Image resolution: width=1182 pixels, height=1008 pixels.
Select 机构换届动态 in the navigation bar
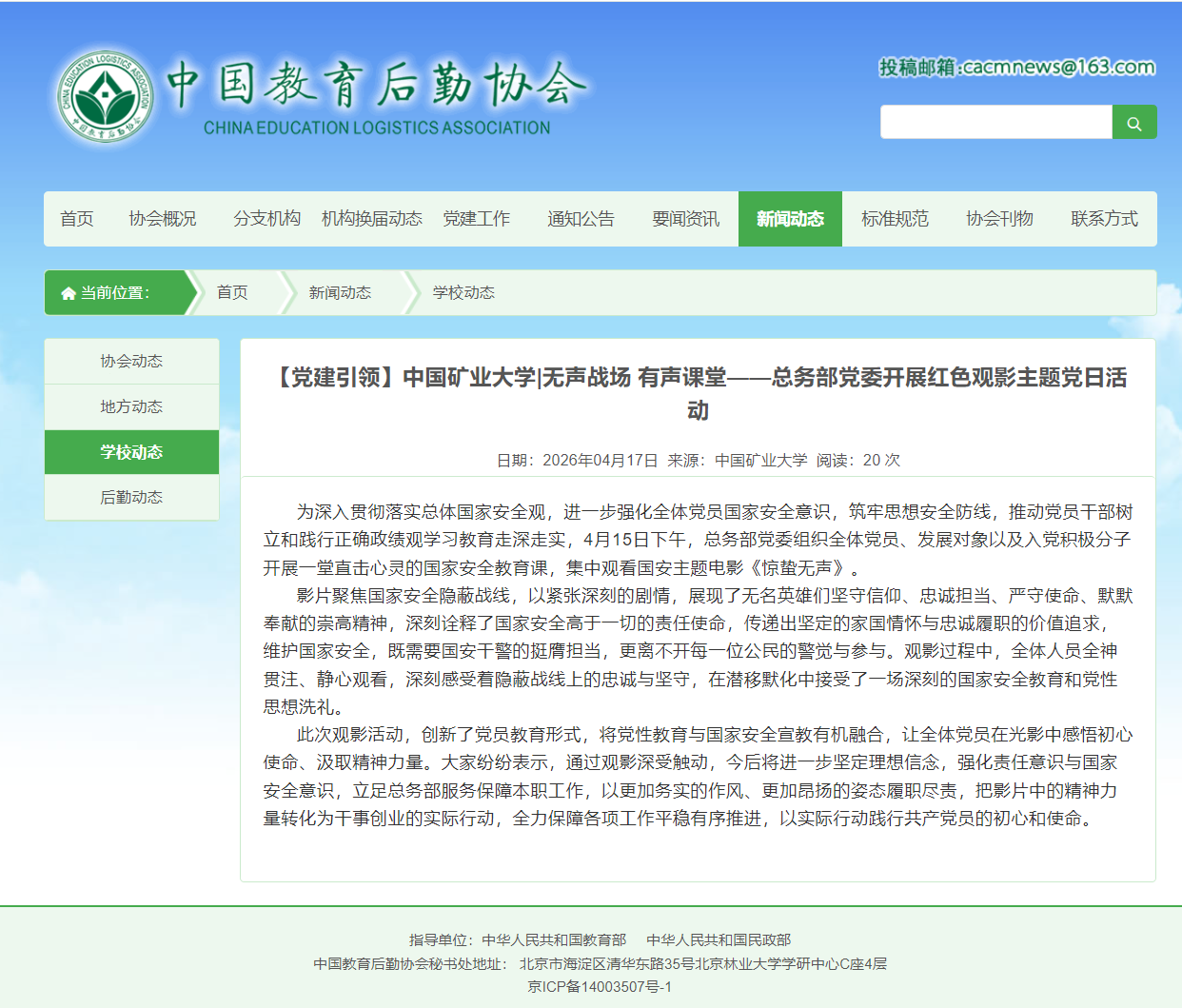[371, 219]
